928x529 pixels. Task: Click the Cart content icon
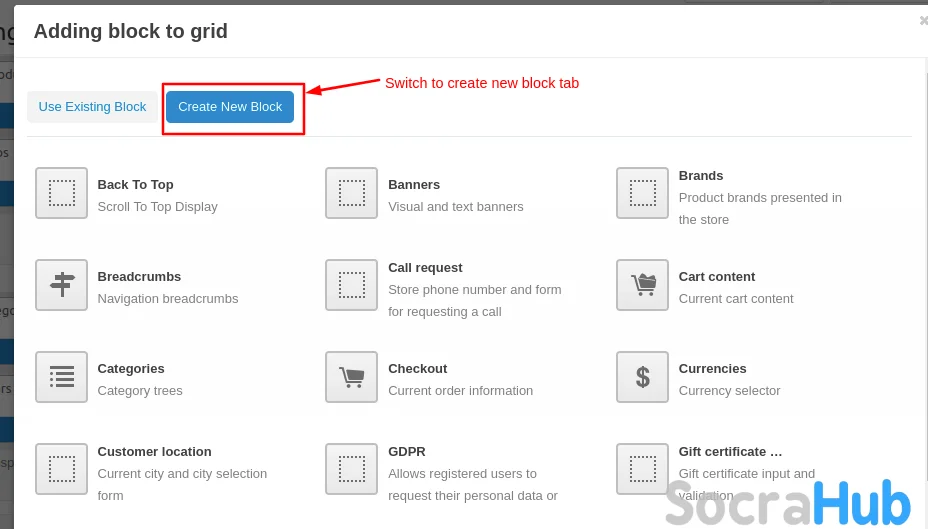[x=642, y=285]
